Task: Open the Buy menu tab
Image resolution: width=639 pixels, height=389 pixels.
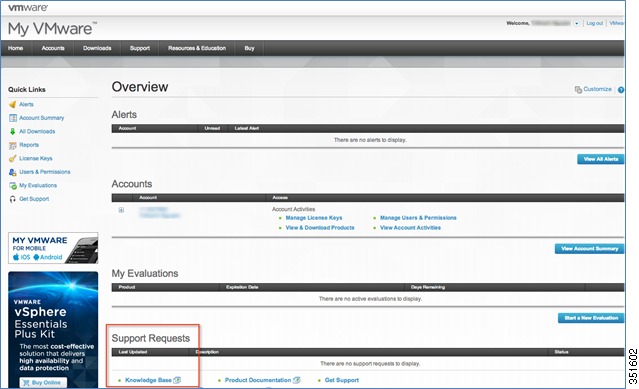Action: pos(249,48)
